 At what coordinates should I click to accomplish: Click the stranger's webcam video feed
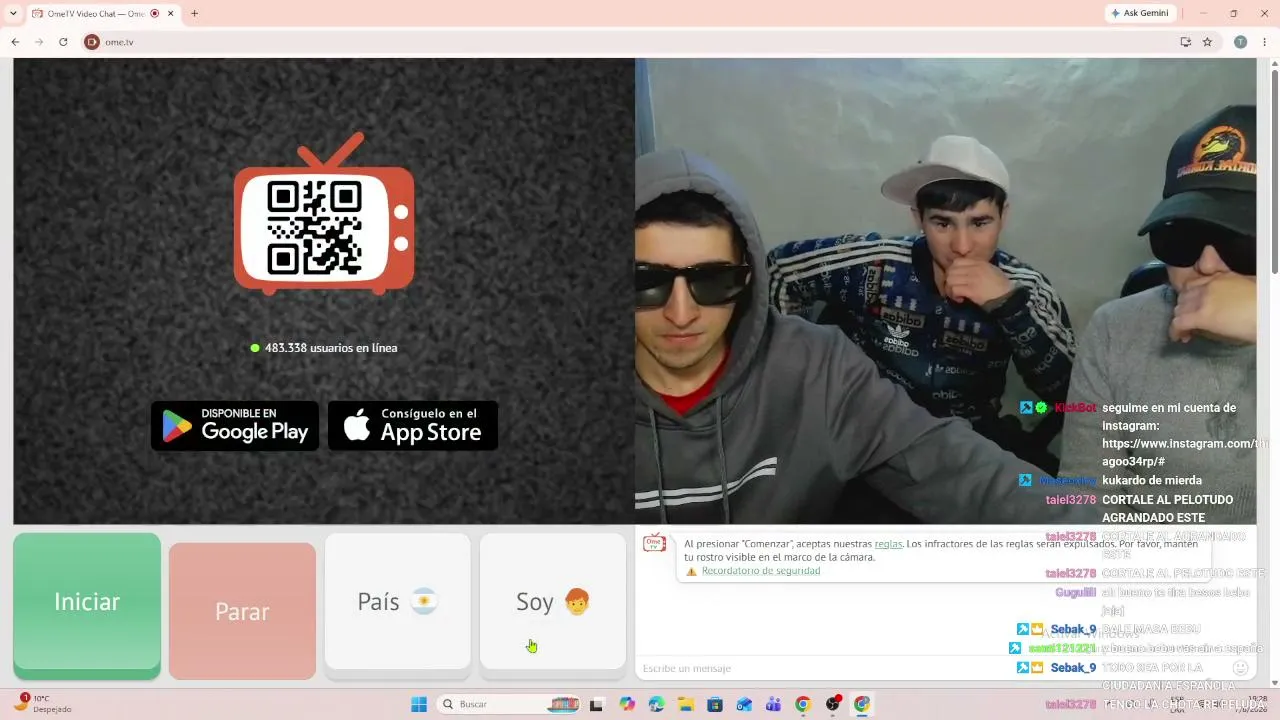click(945, 291)
